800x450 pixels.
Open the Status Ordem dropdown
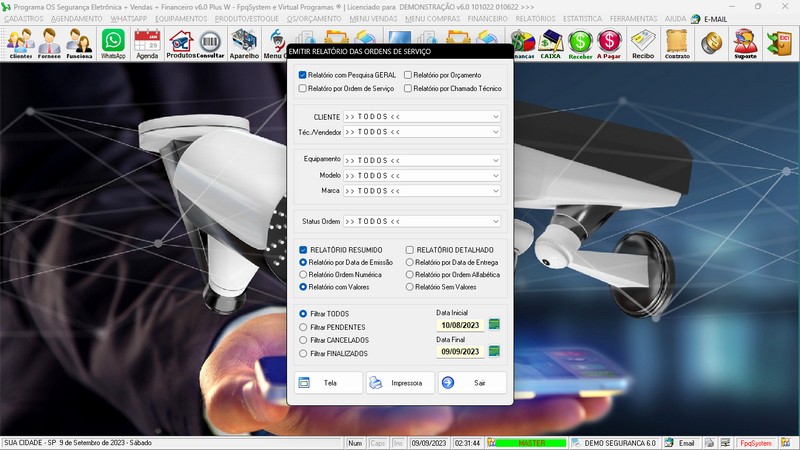495,221
